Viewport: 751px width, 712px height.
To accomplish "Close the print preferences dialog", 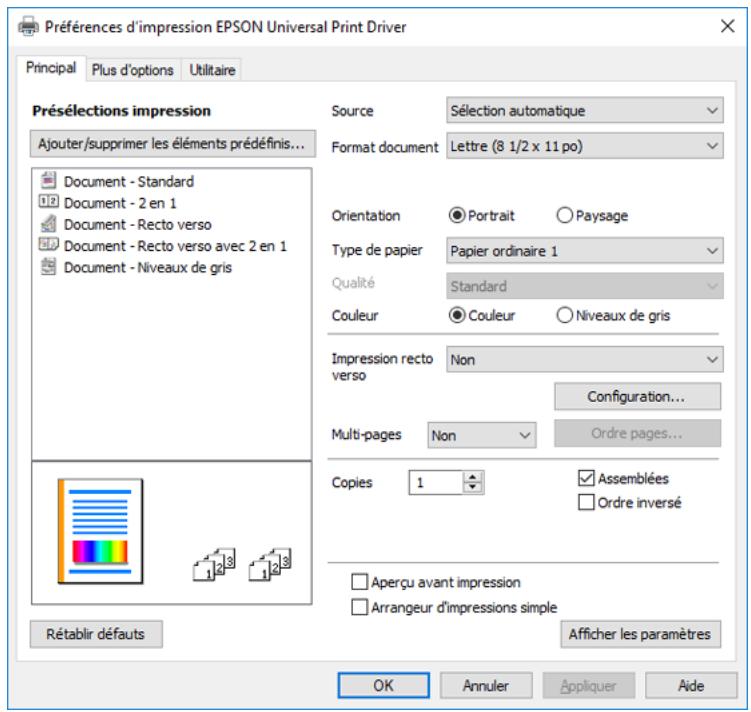I will (x=728, y=26).
